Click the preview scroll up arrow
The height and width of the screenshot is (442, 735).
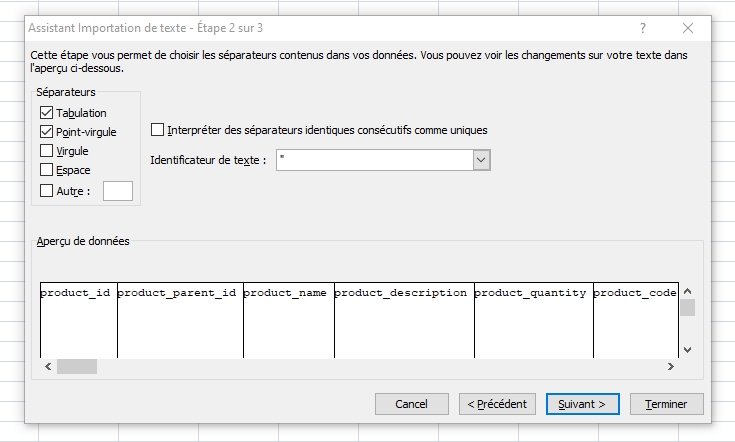(688, 291)
